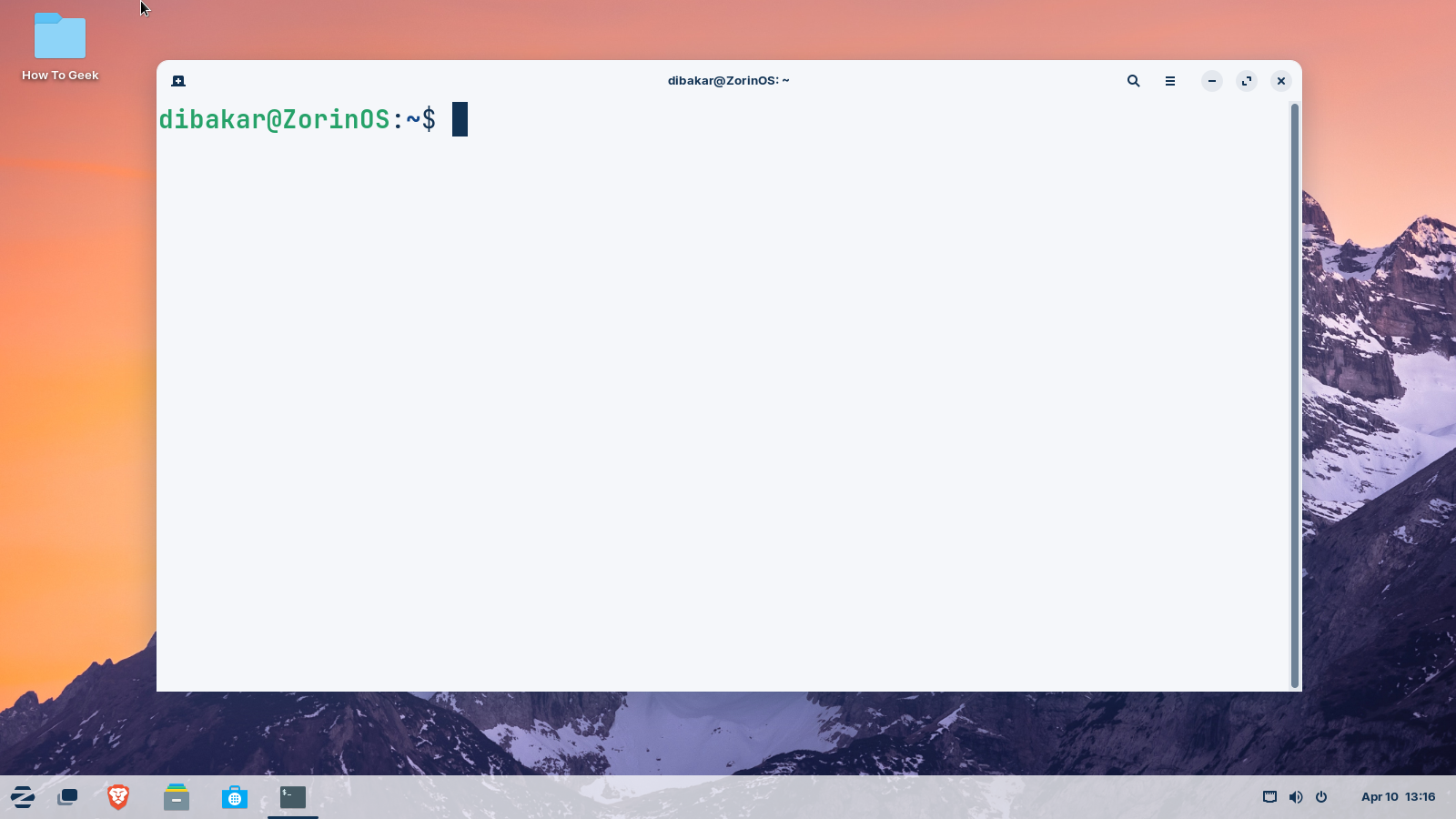Search within the terminal output
The image size is (1456, 819).
click(x=1134, y=81)
